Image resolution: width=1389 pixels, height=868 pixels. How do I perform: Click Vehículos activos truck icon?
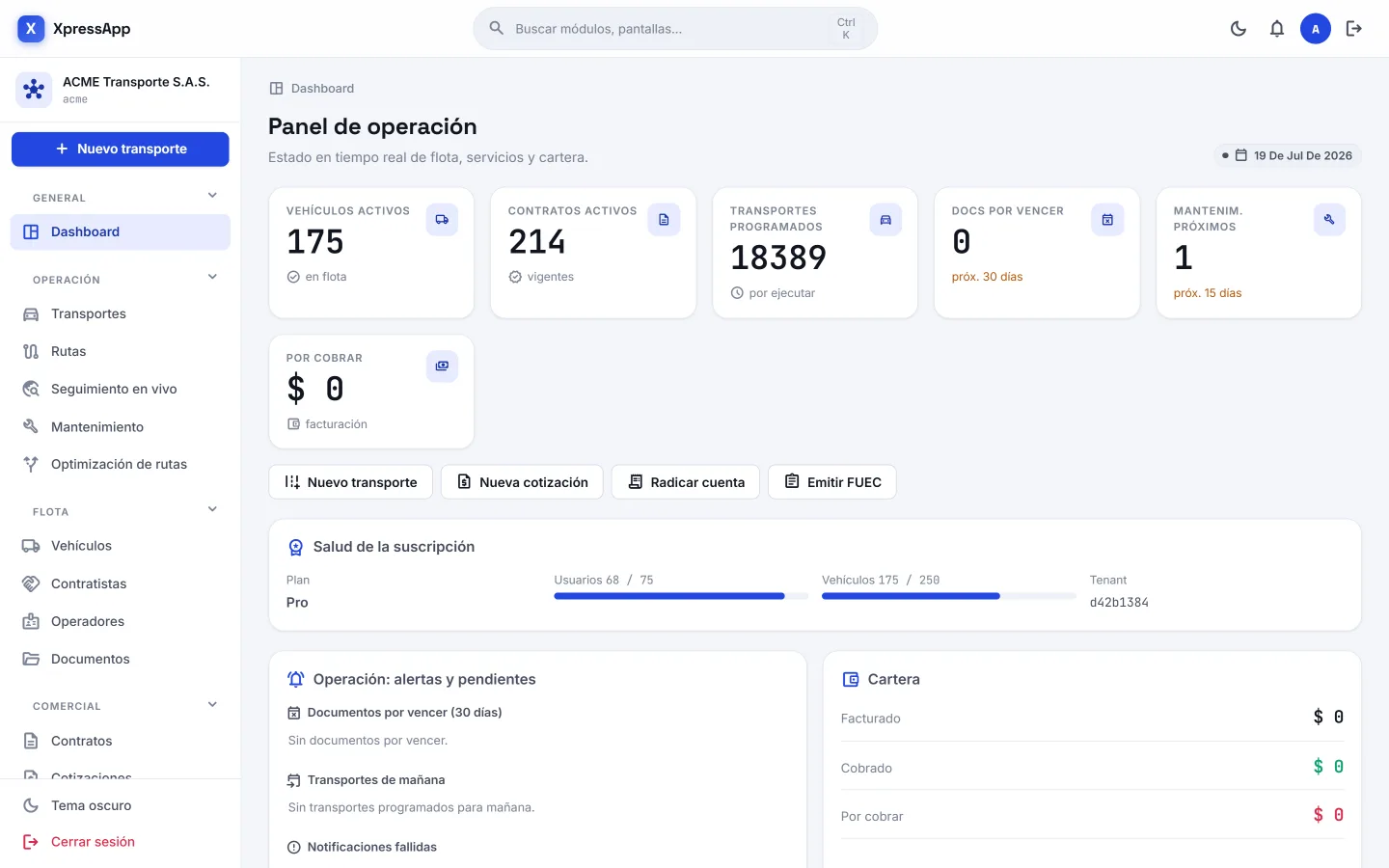coord(442,220)
